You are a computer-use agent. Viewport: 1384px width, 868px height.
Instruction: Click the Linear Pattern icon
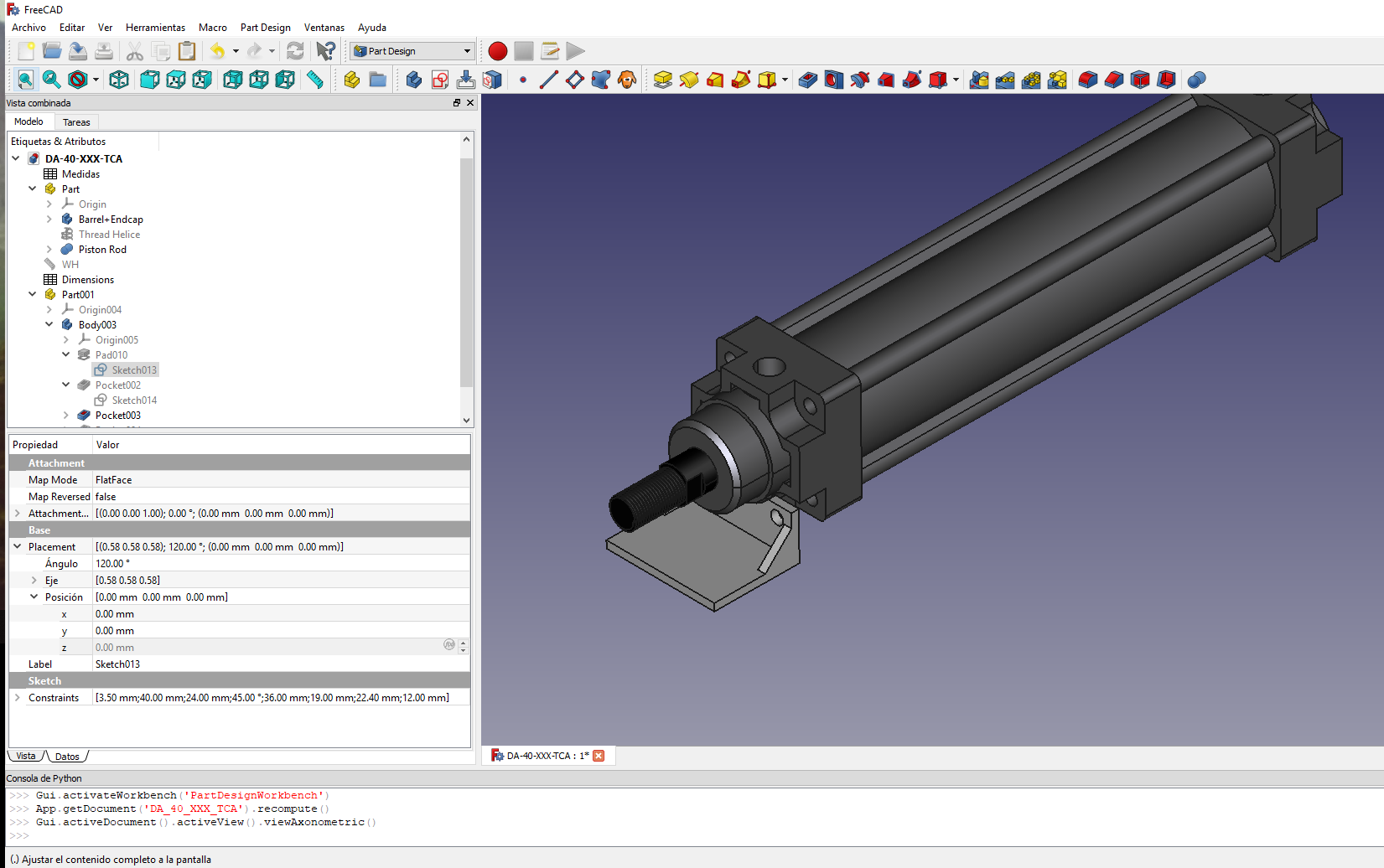pos(1005,80)
